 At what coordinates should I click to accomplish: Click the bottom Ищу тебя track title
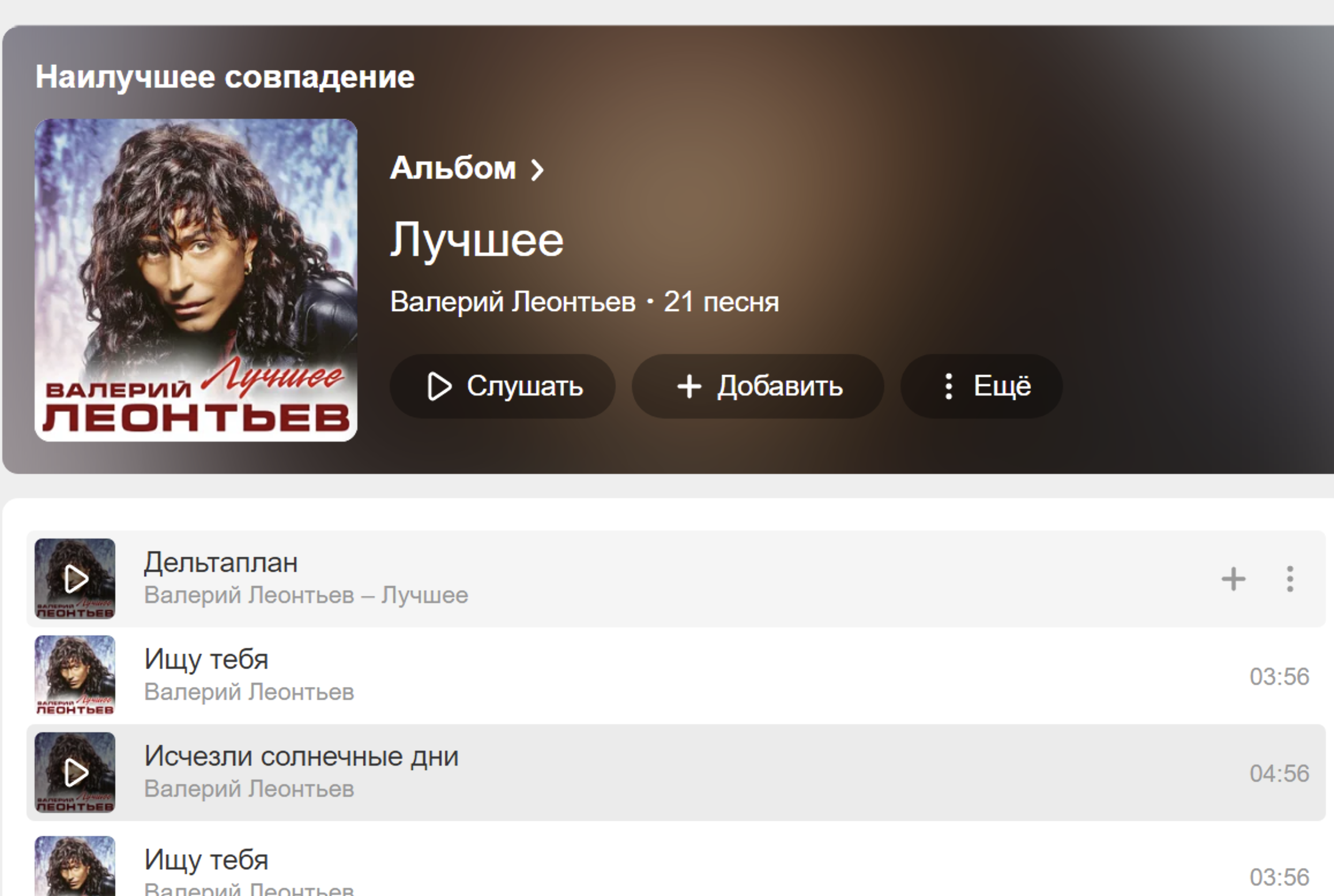[x=206, y=860]
